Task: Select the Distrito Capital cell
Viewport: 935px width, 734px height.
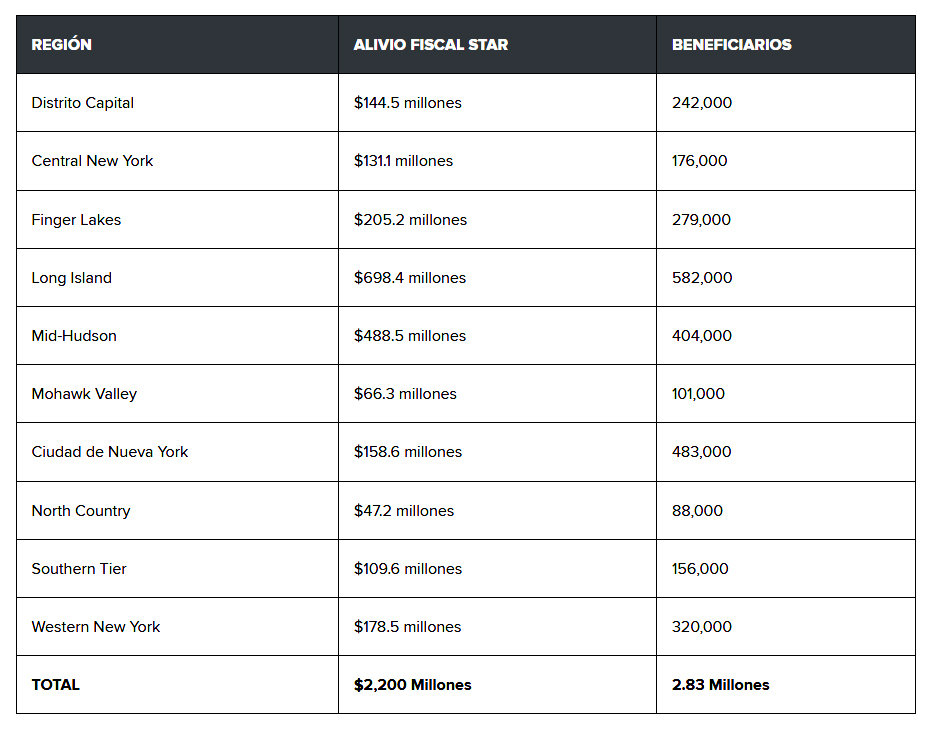Action: 83,103
